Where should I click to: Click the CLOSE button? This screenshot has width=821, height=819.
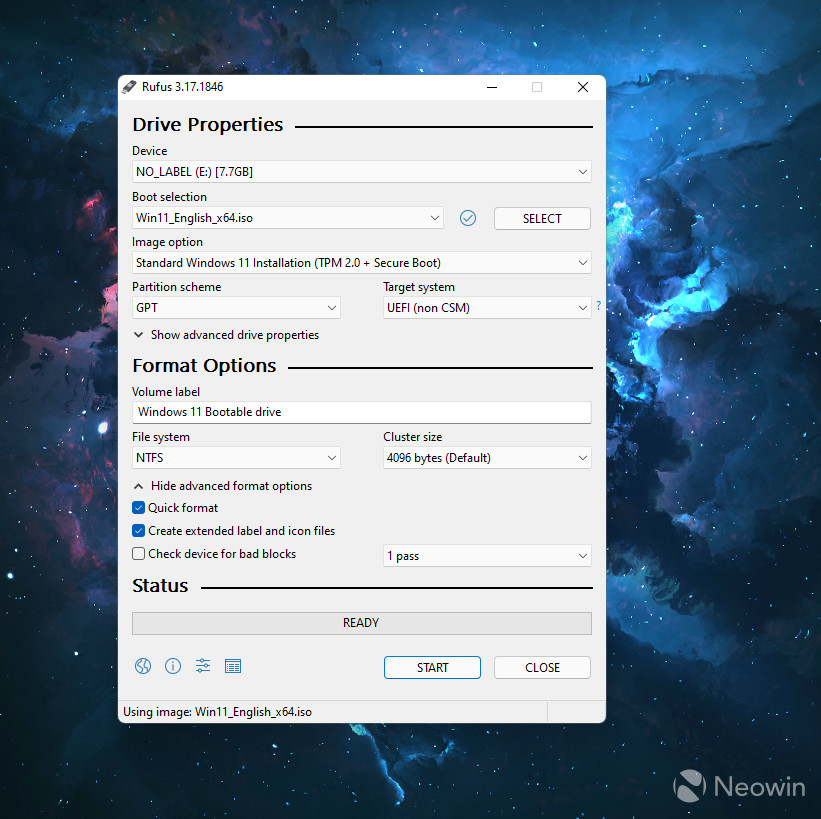542,668
